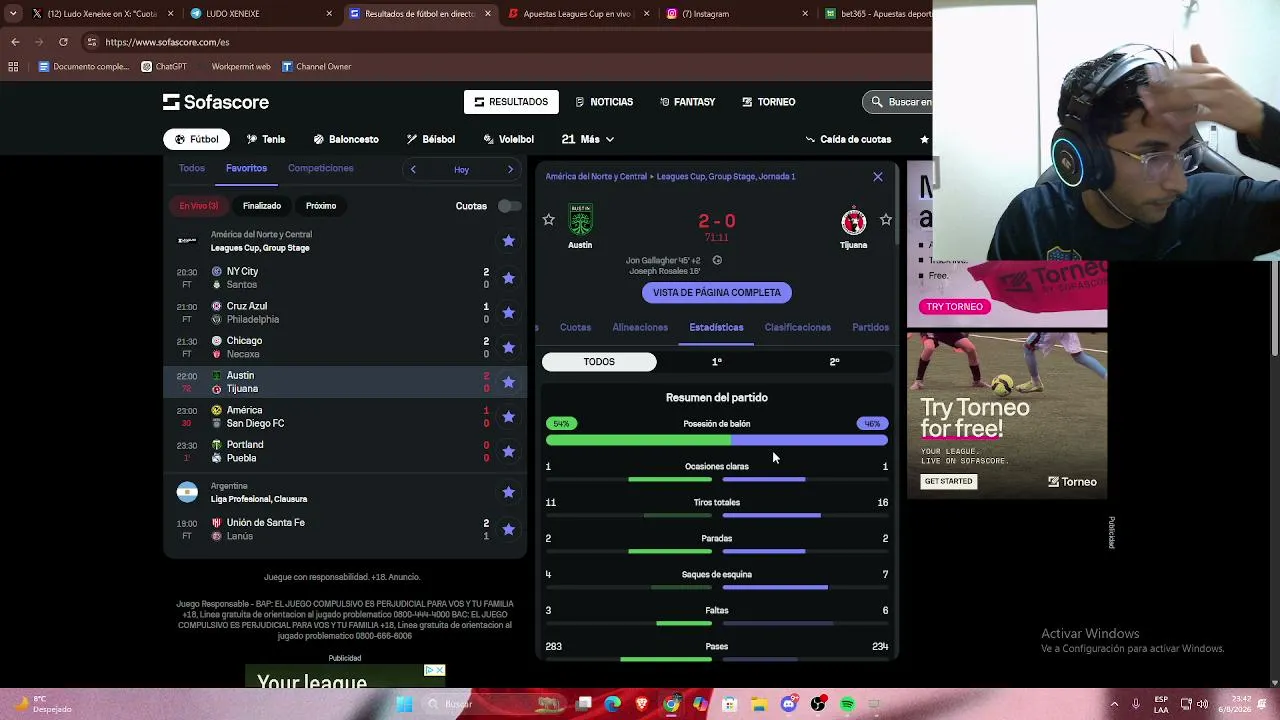The width and height of the screenshot is (1280, 720).
Task: Open Microsoft Edge from the taskbar
Action: [x=612, y=704]
